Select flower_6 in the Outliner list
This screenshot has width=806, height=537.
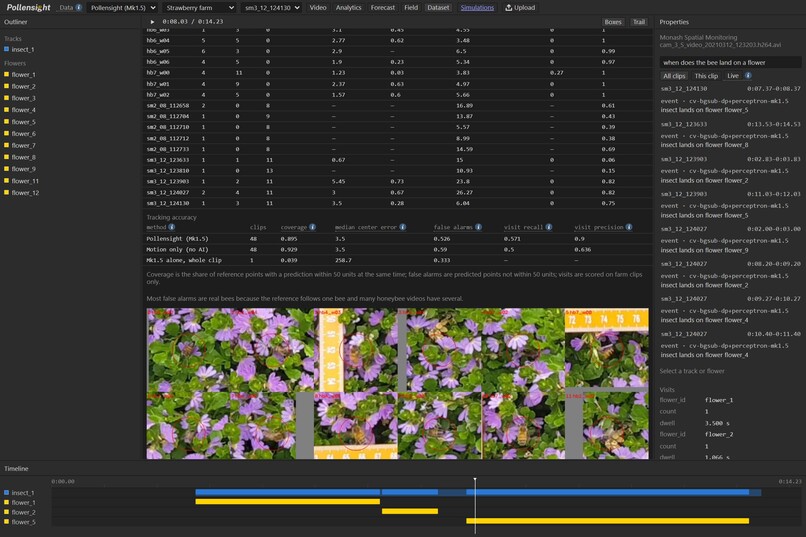tap(23, 134)
